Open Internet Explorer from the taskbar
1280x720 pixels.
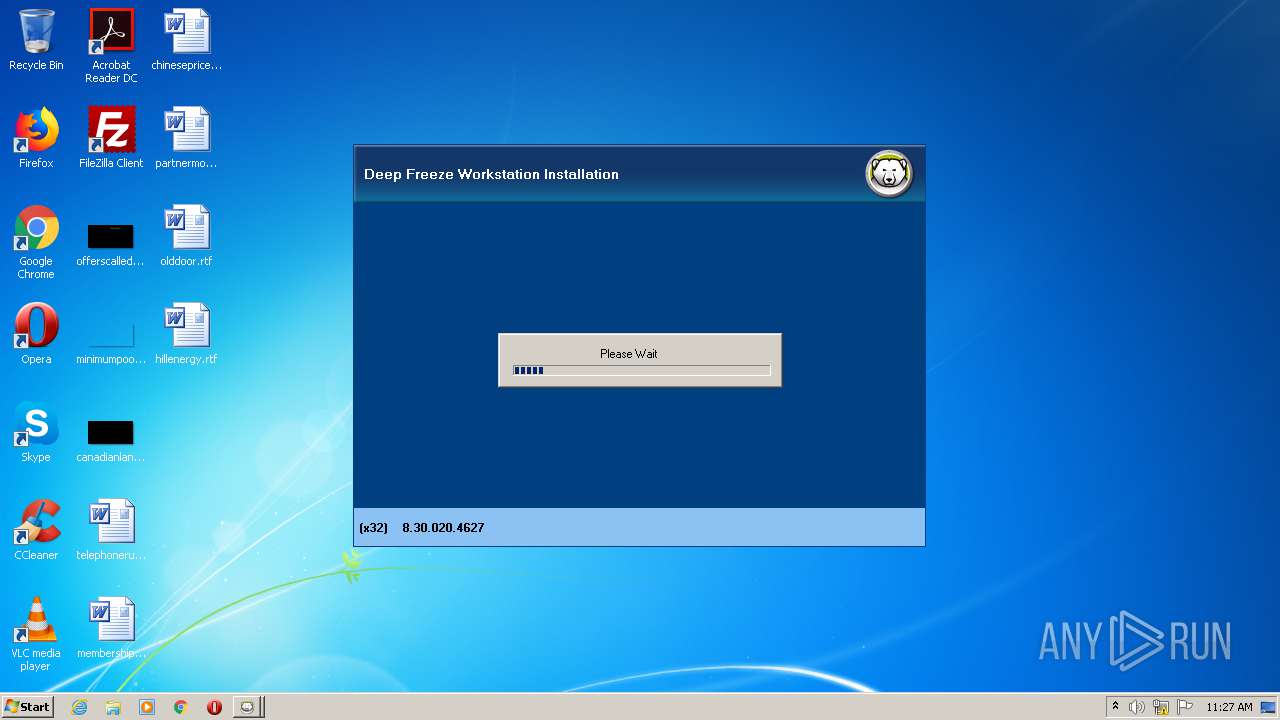(80, 707)
